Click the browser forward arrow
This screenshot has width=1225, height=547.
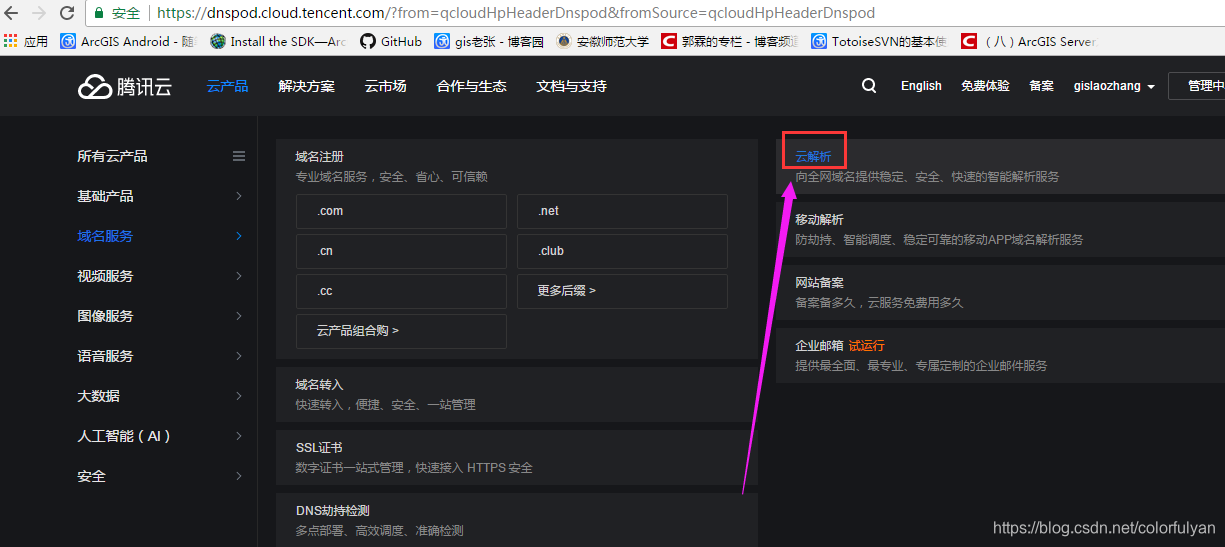tap(39, 13)
